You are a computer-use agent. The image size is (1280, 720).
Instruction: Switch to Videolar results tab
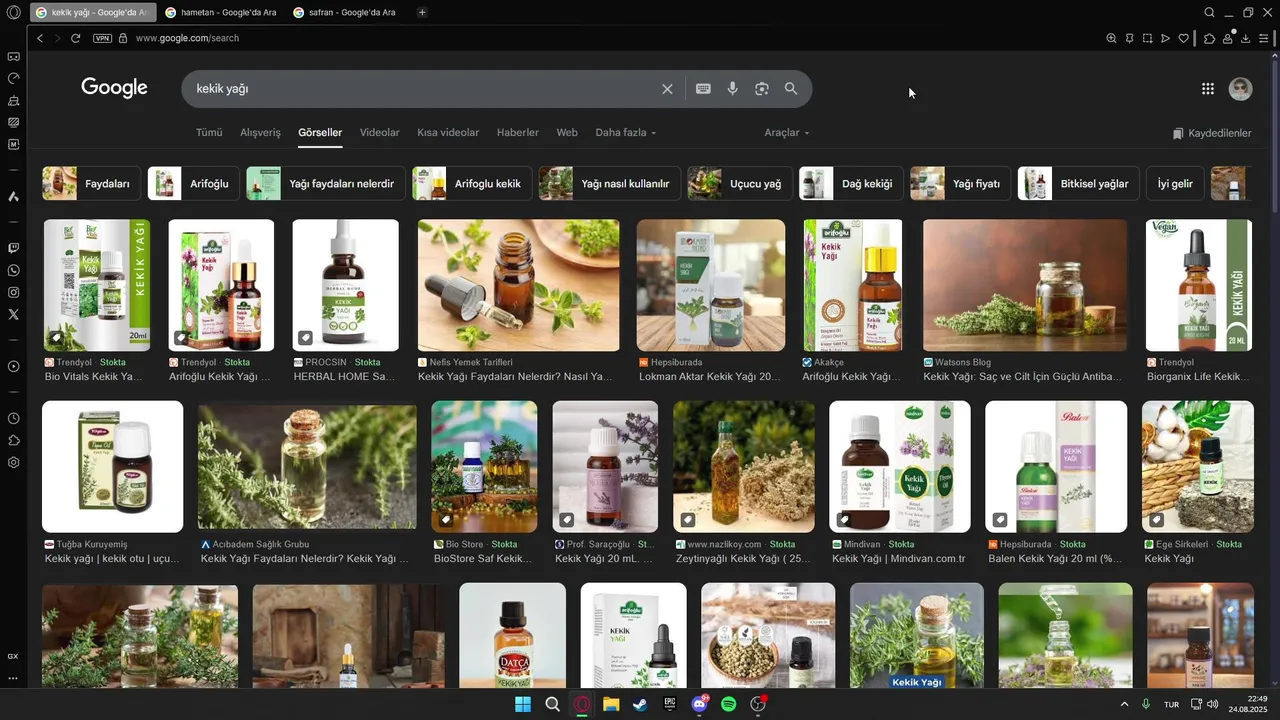coord(379,132)
